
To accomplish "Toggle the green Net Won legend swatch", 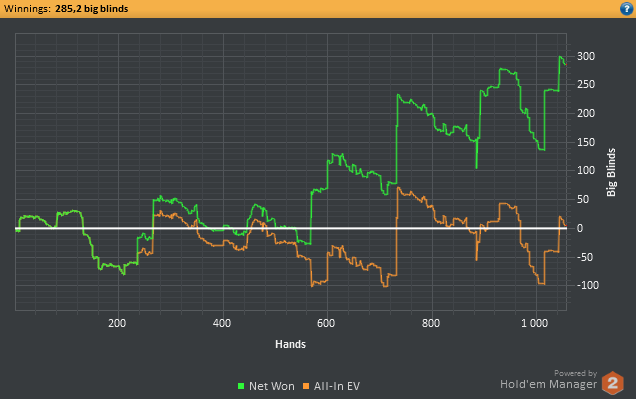I will coord(241,386).
